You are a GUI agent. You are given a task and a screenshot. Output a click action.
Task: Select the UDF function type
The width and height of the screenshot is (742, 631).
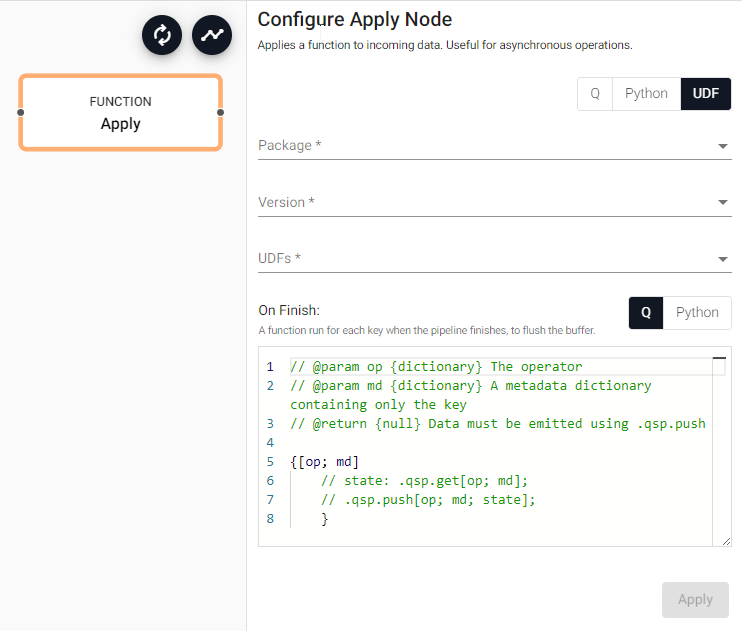[706, 94]
